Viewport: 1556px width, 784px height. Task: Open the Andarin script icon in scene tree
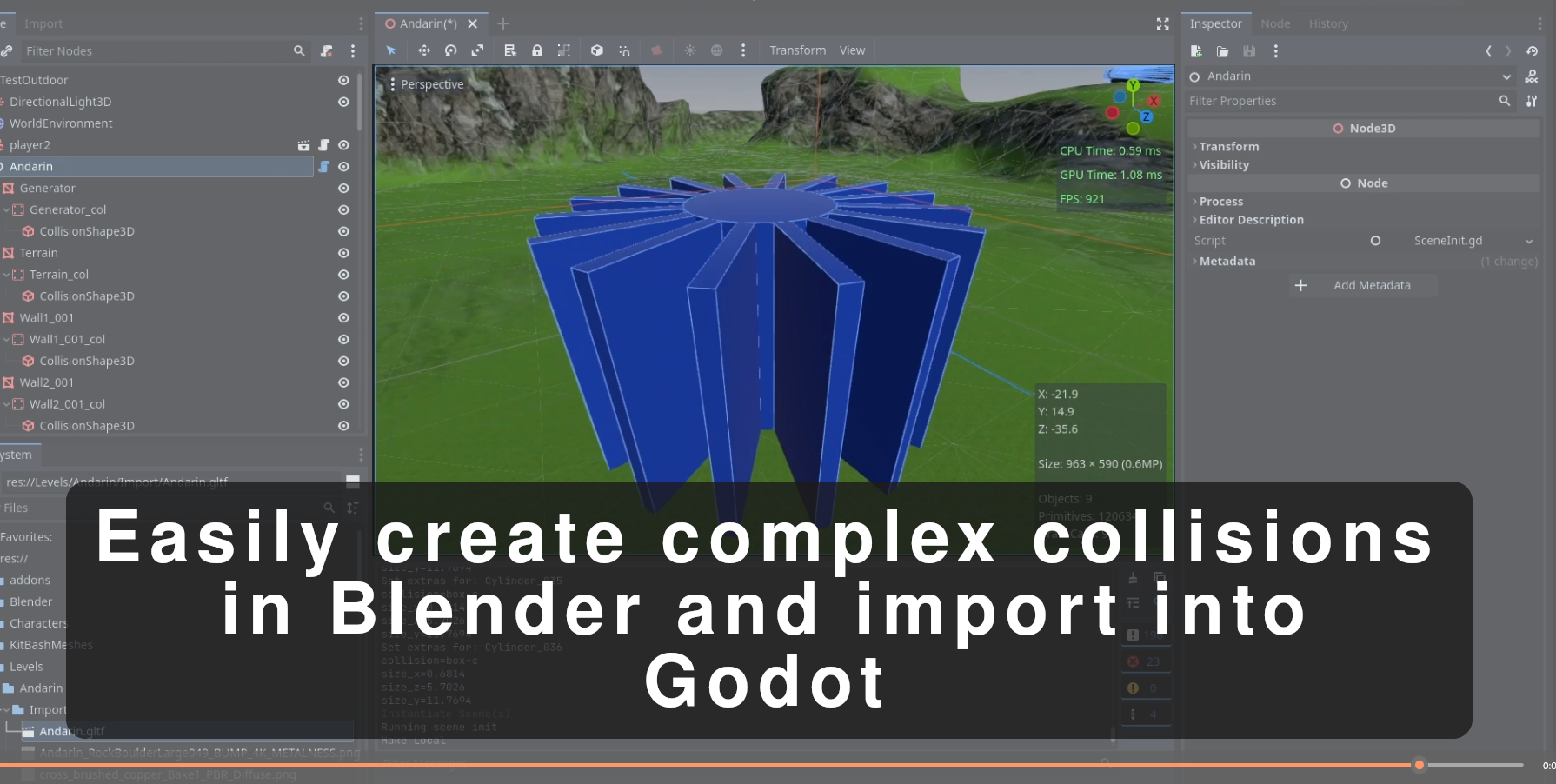point(323,167)
